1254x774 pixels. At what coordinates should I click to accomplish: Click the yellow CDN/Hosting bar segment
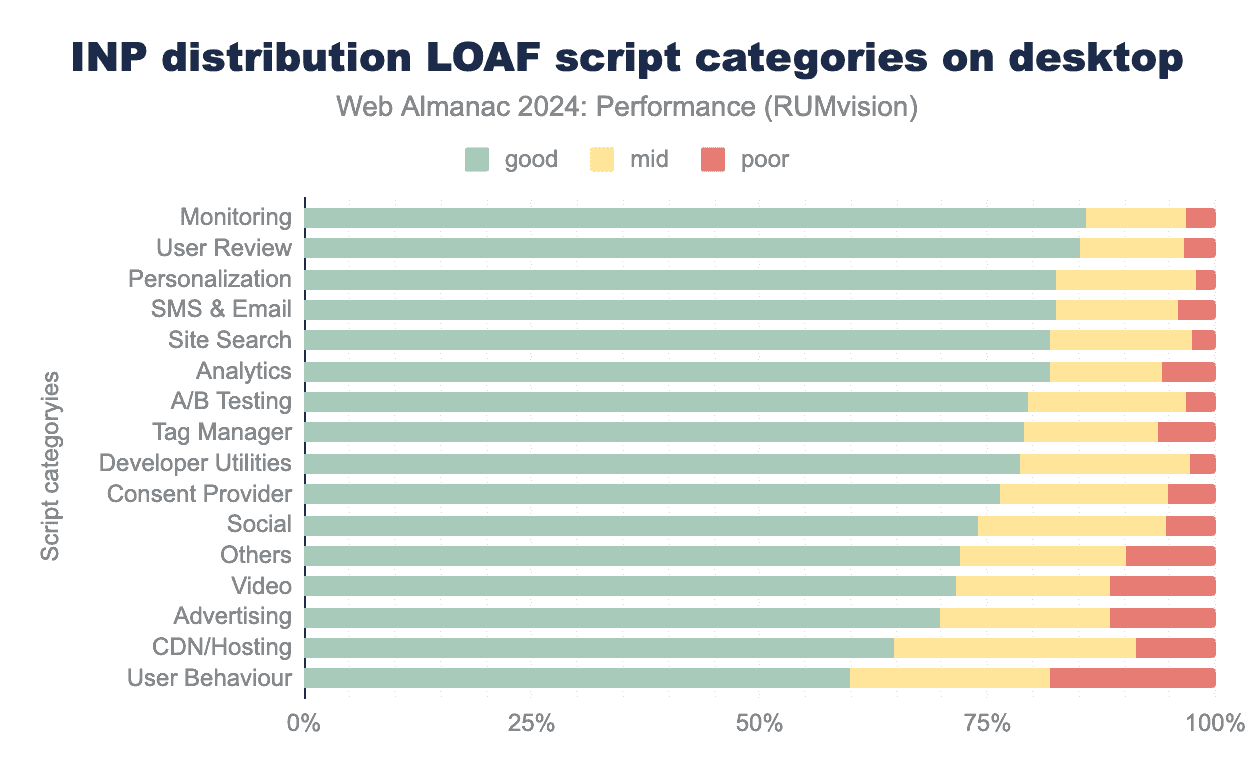coord(1014,648)
